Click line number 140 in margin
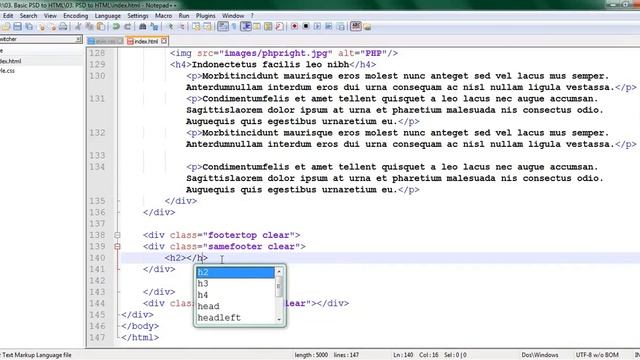 pos(97,258)
